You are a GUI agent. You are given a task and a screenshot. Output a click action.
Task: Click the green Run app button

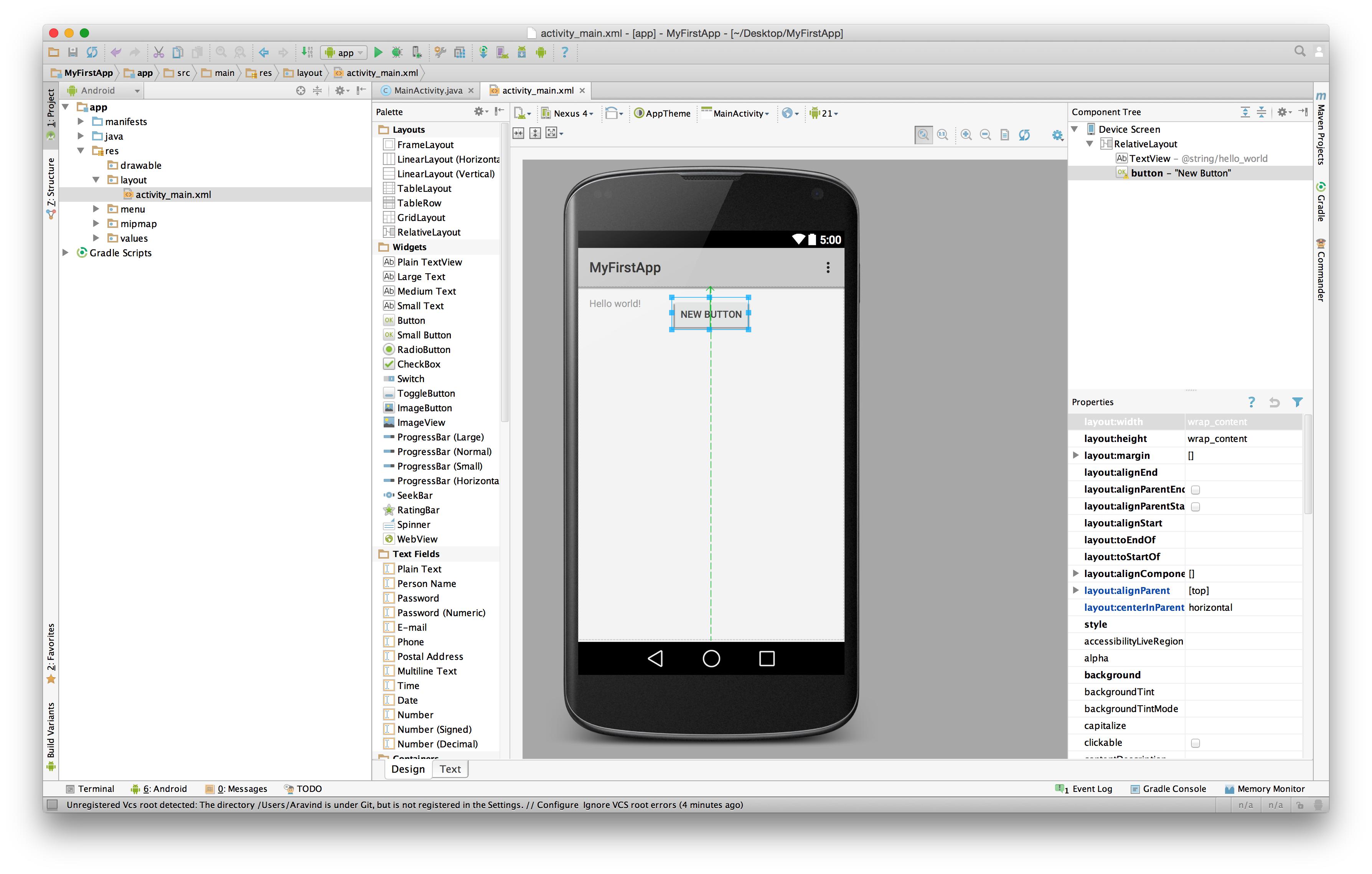pos(378,53)
